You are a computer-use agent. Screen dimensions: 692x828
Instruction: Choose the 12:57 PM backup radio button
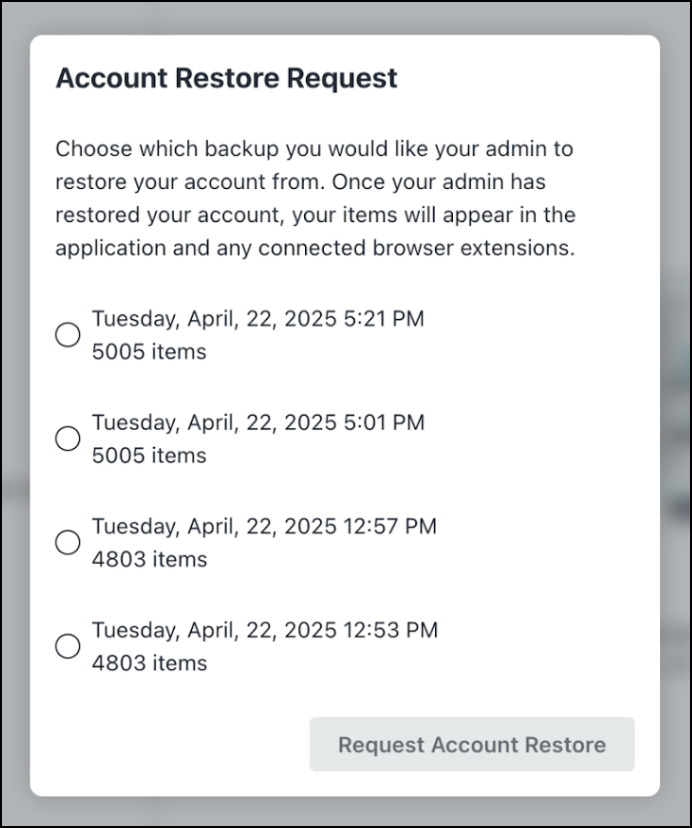click(x=67, y=542)
